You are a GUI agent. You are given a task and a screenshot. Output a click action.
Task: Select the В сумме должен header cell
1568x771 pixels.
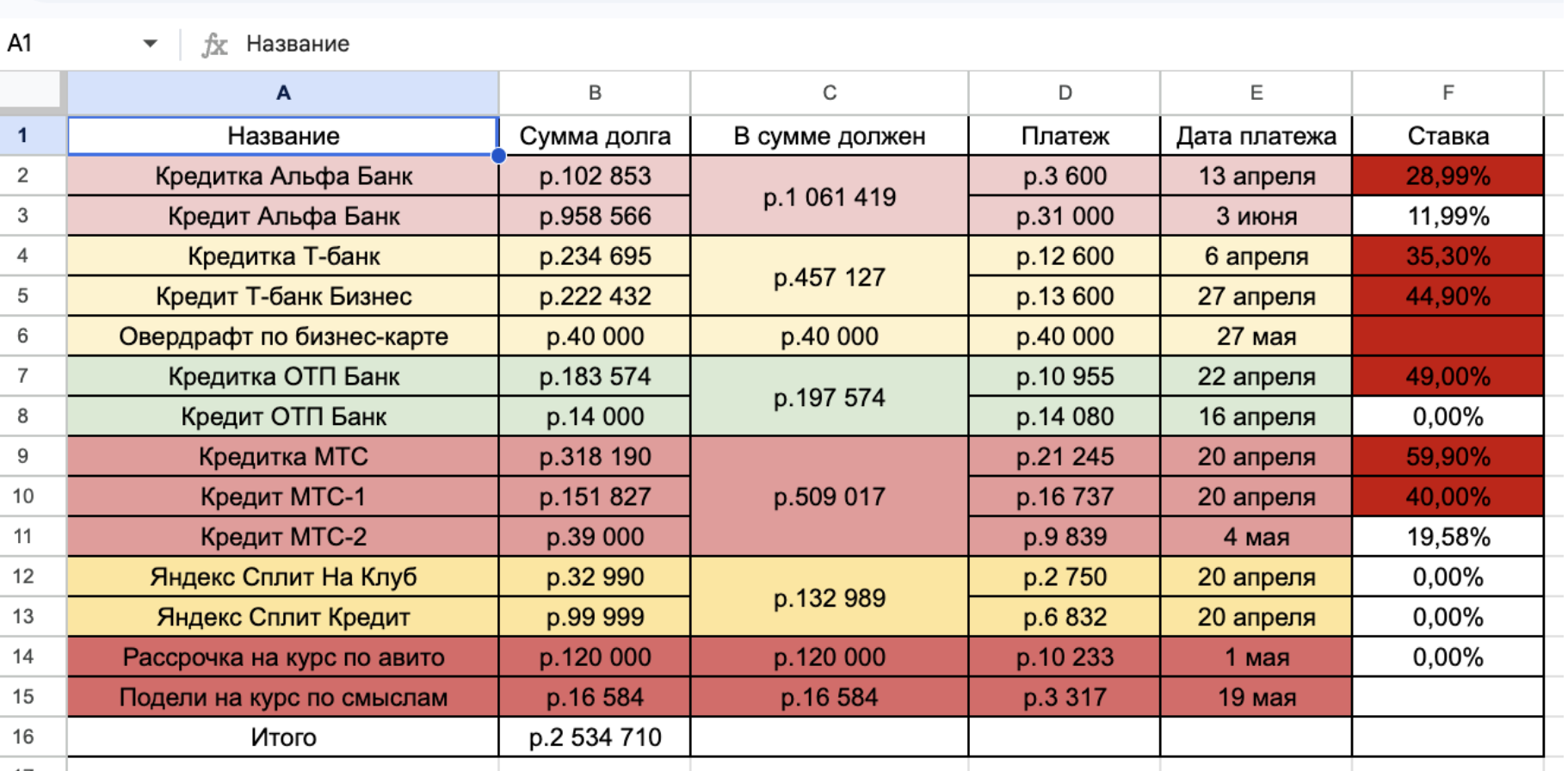(x=830, y=136)
